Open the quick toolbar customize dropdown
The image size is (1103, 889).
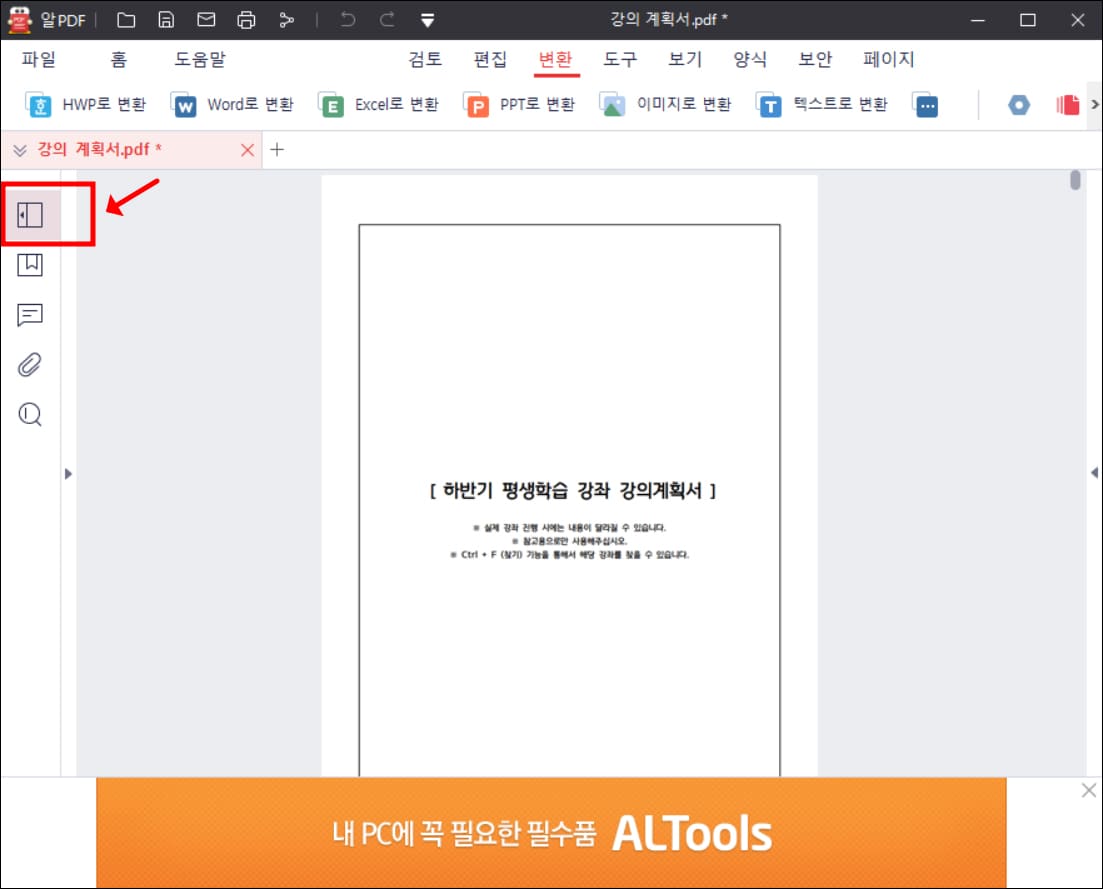pyautogui.click(x=427, y=20)
